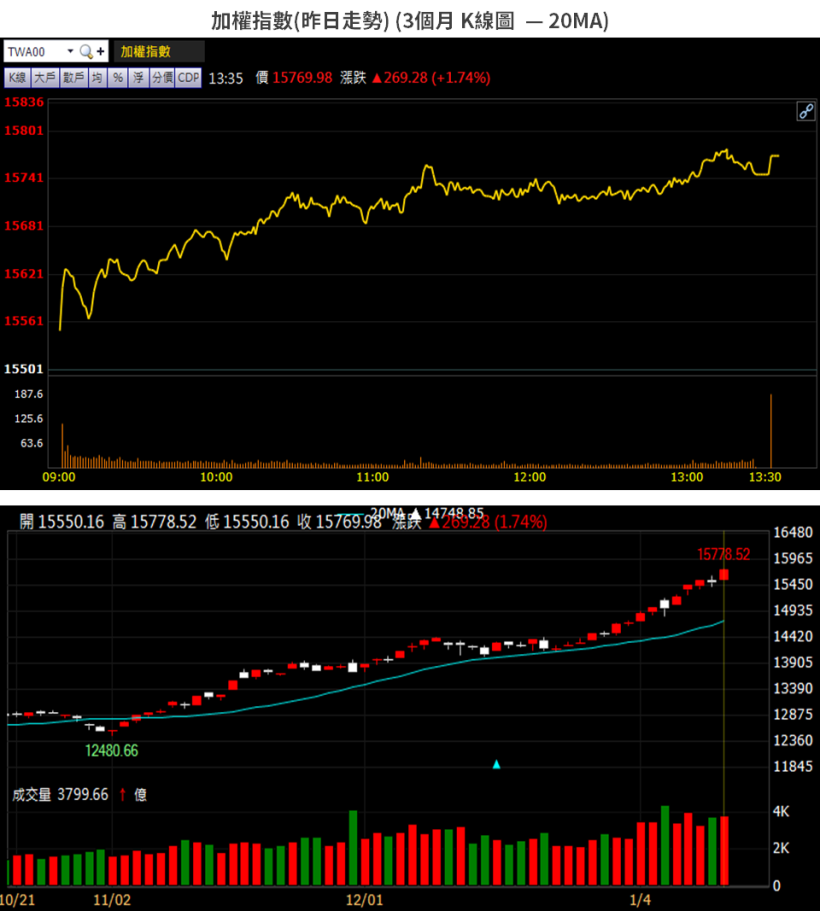Click the latest red candlestick

(724, 575)
